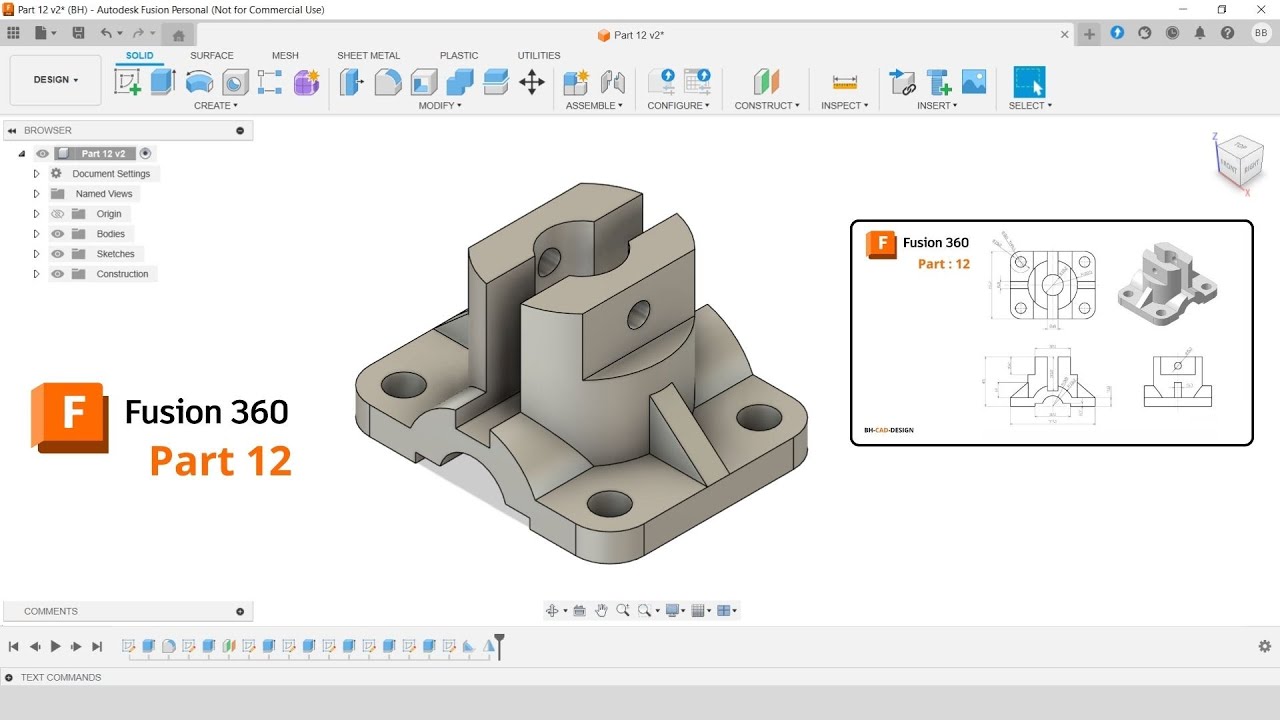
Task: Click the Joint tool icon
Action: point(612,82)
